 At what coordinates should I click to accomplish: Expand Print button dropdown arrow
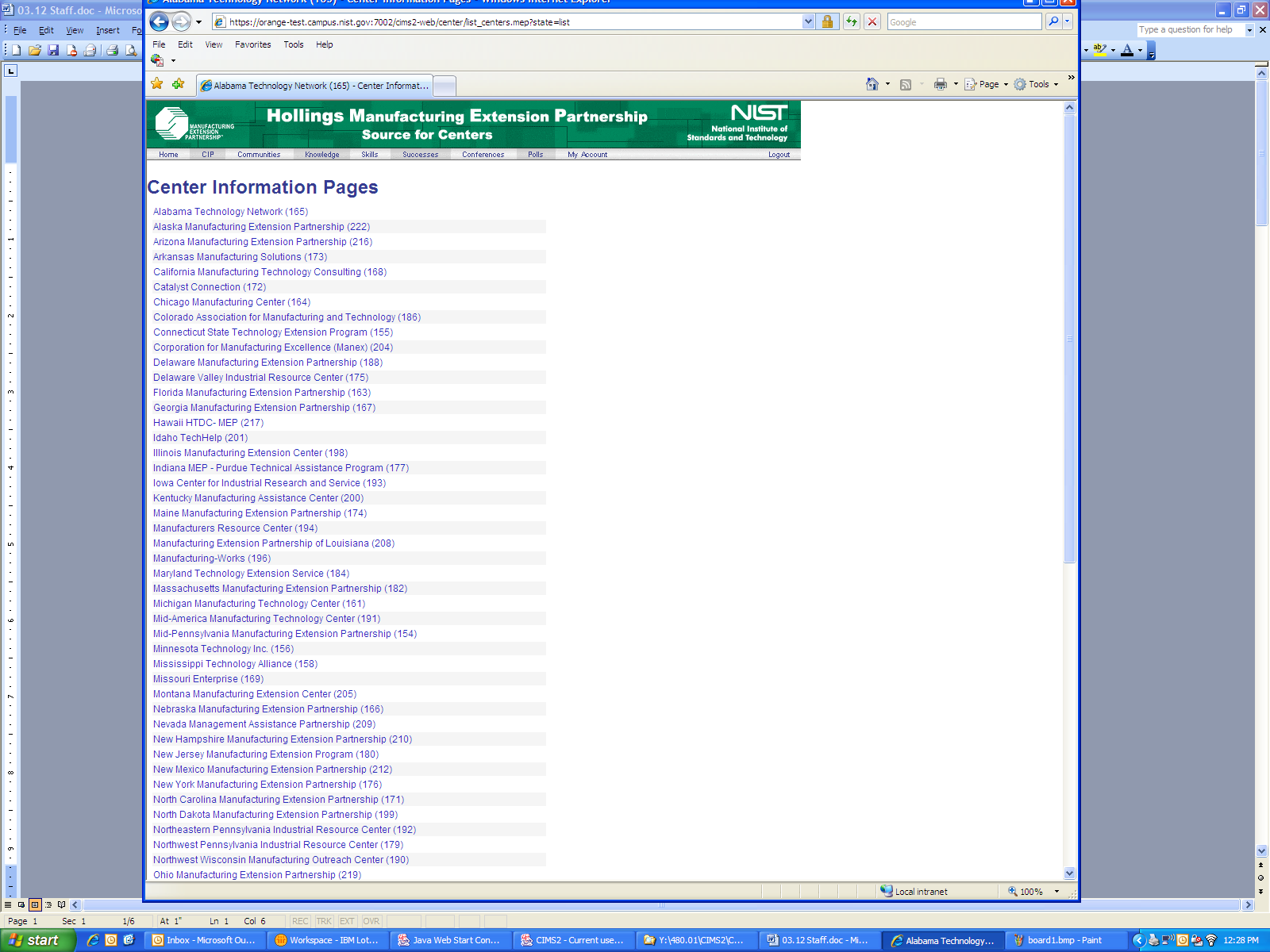tap(956, 84)
